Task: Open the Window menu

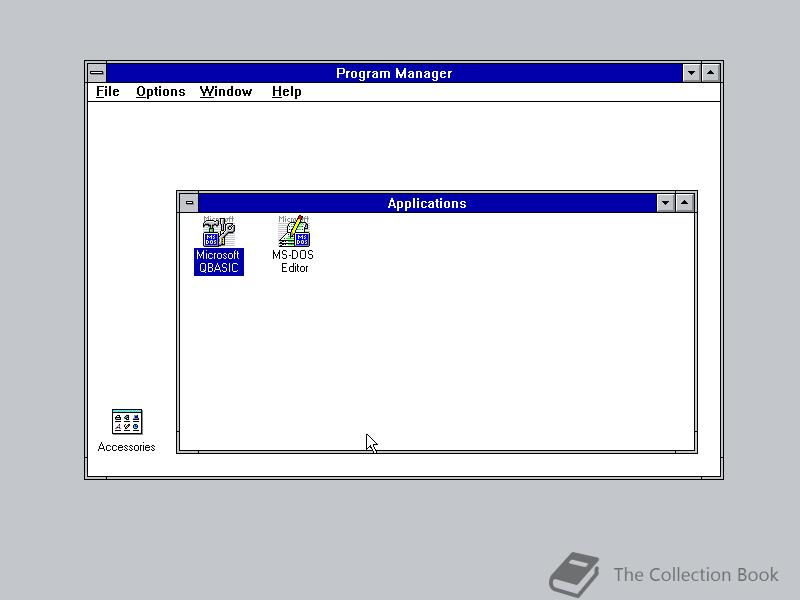Action: click(226, 92)
